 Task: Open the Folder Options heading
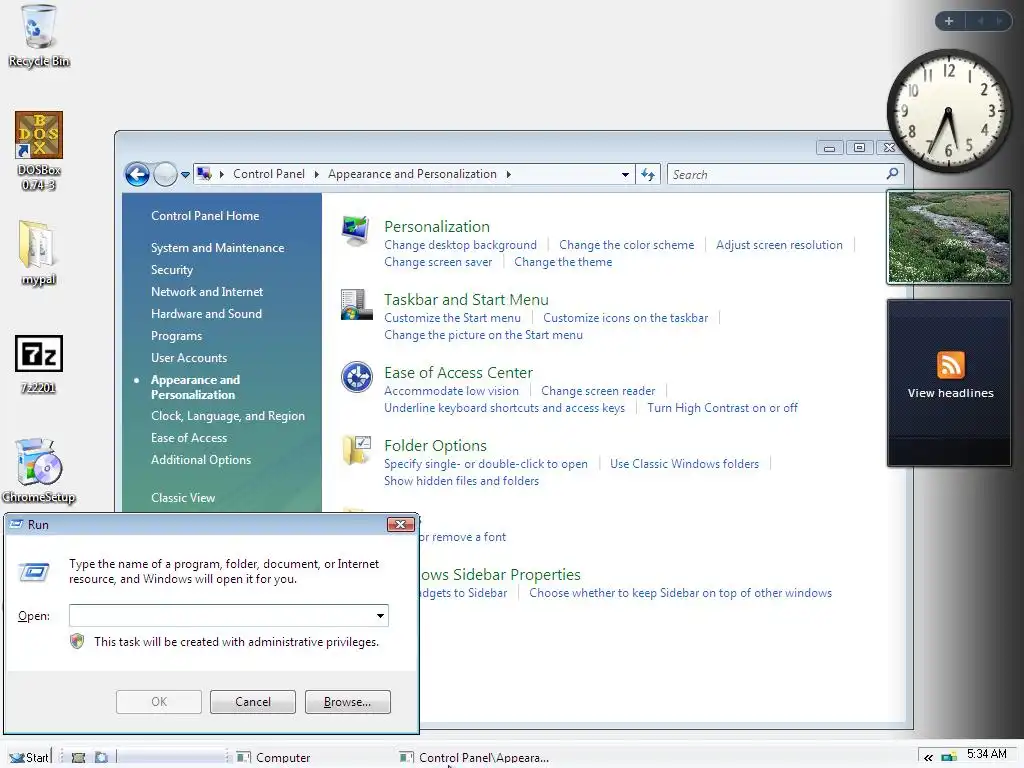click(x=436, y=446)
